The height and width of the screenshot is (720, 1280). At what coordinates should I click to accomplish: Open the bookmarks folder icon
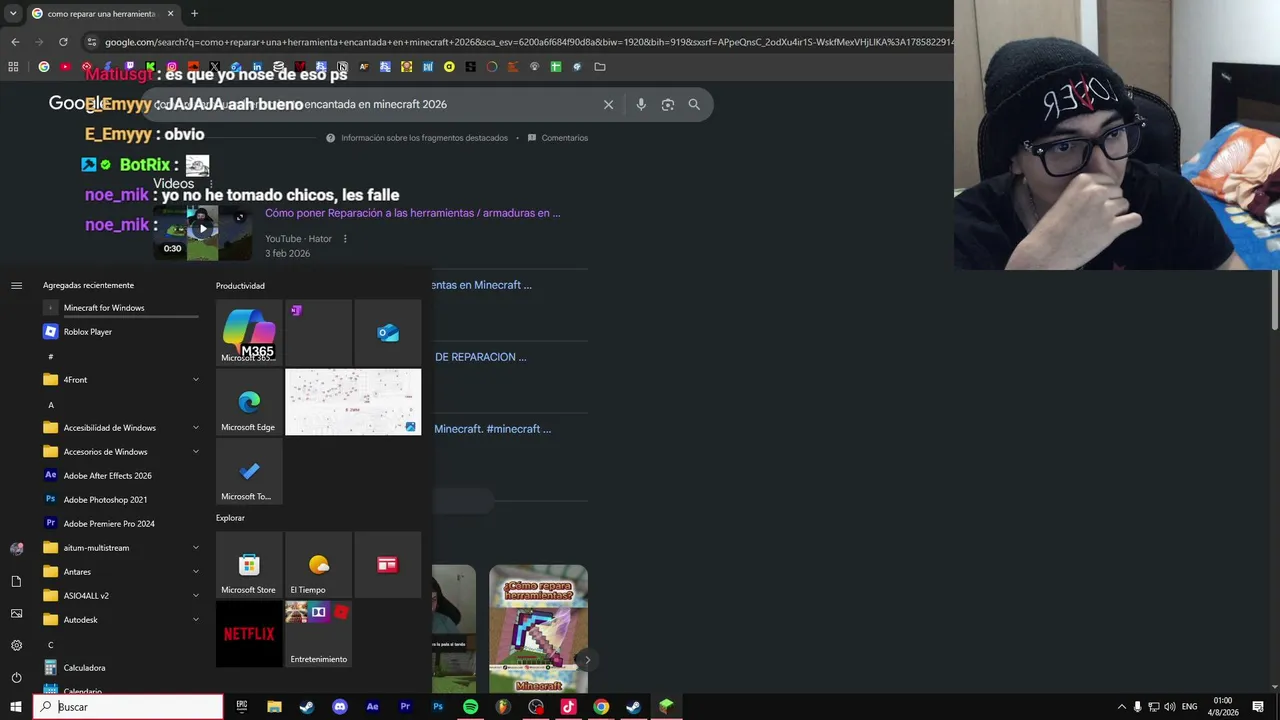pos(600,67)
